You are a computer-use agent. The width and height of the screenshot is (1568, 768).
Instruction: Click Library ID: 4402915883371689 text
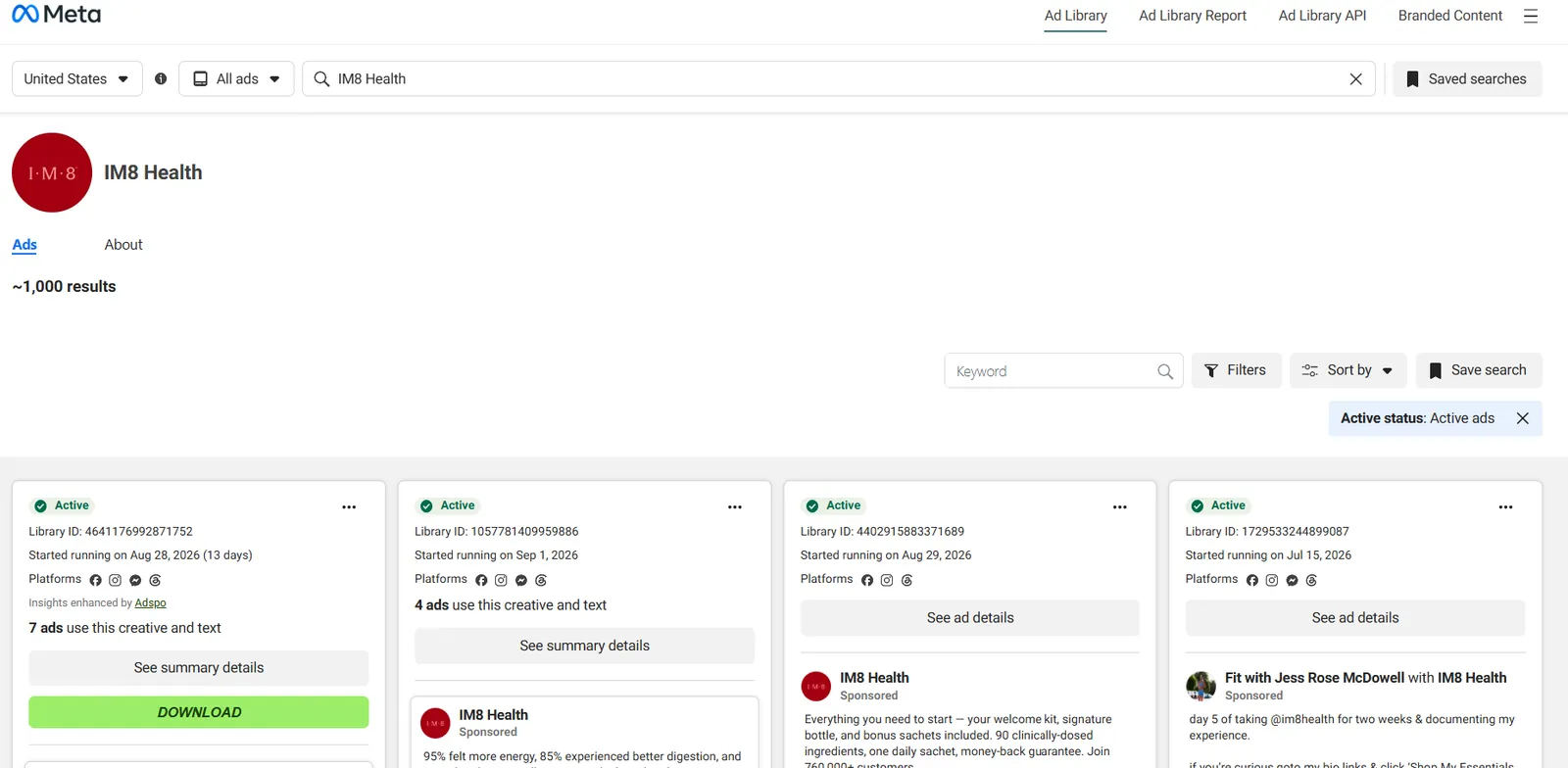click(882, 532)
